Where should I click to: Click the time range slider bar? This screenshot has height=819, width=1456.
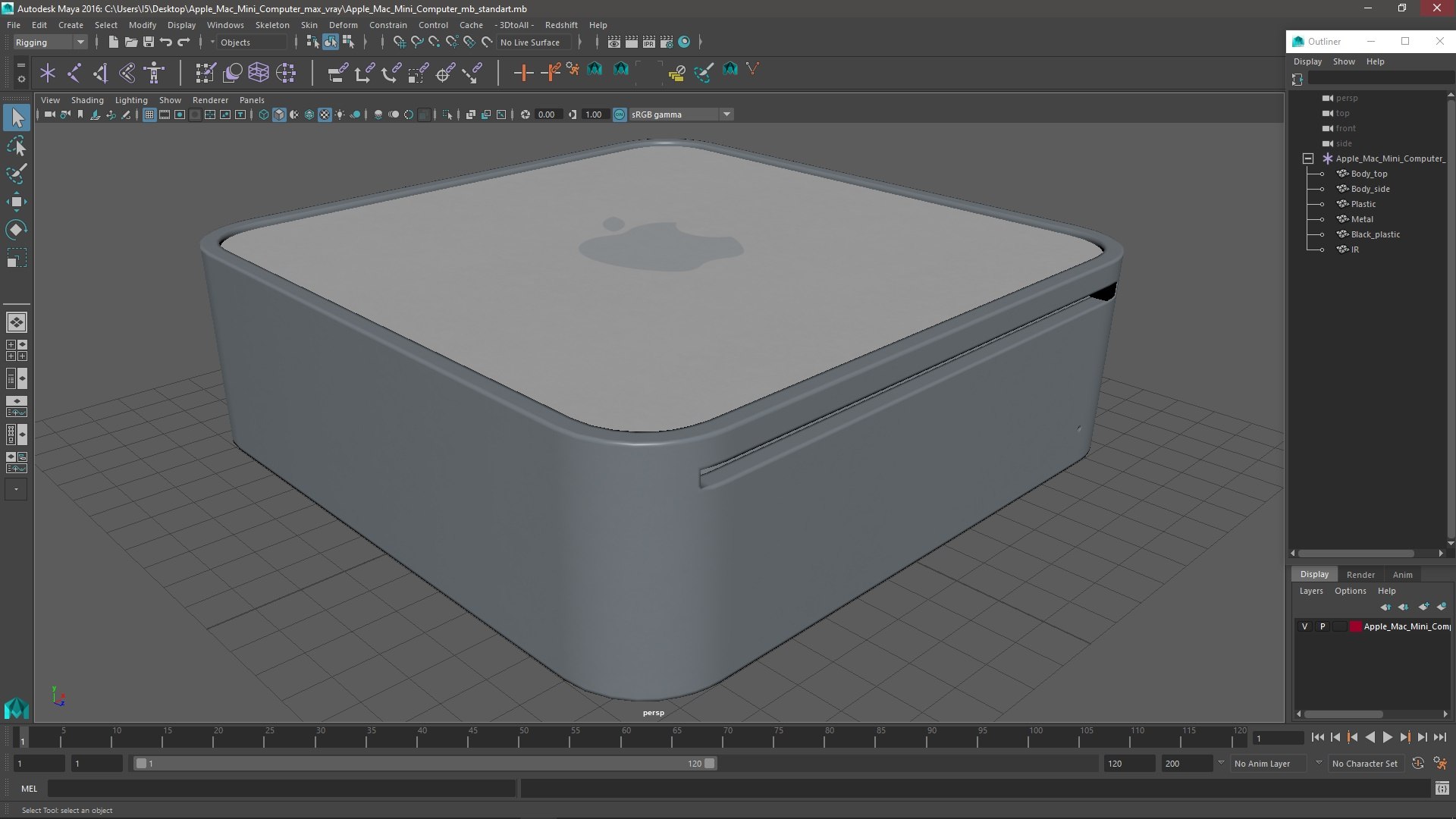point(425,764)
